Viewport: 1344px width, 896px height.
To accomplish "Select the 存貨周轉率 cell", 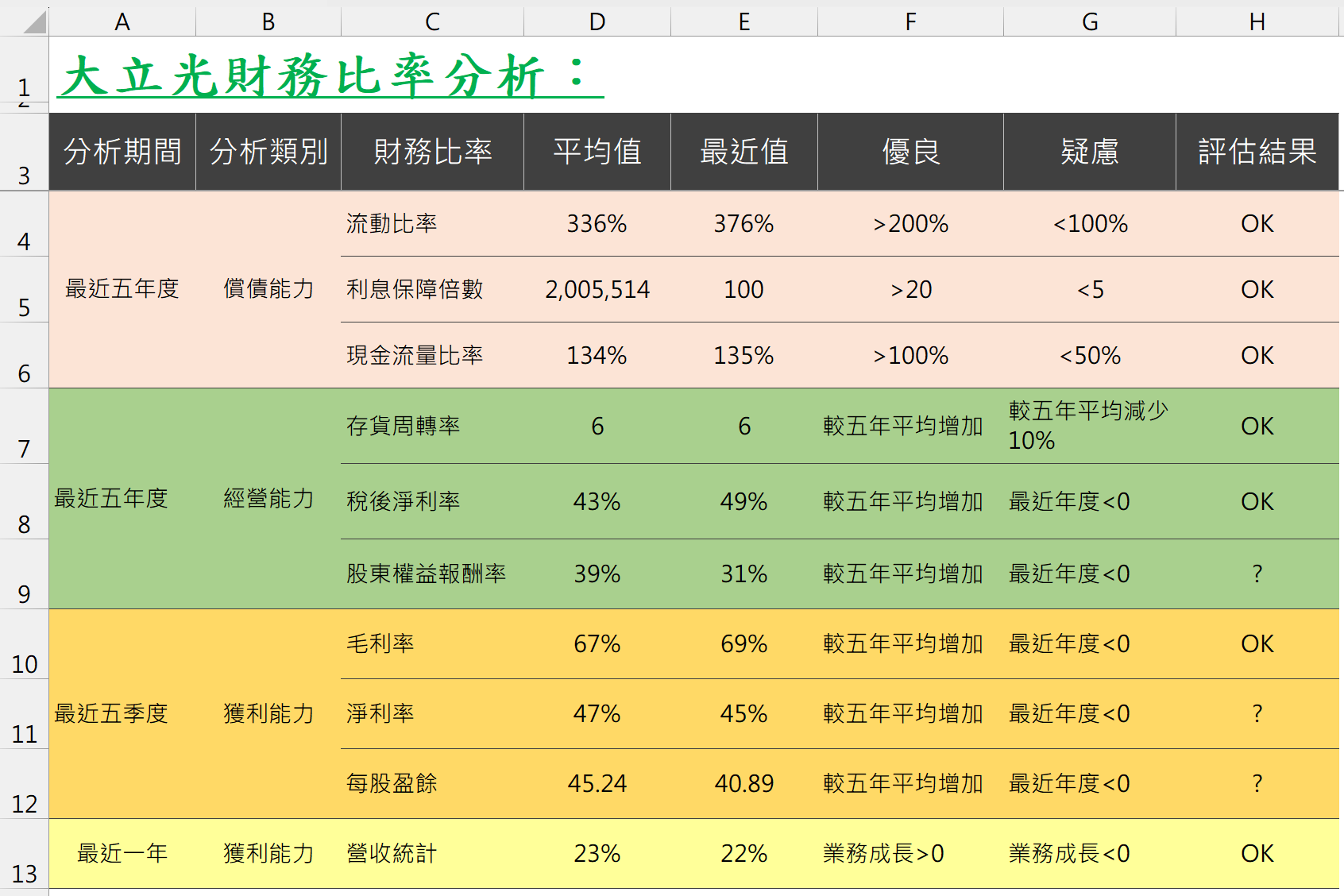I will click(x=432, y=427).
